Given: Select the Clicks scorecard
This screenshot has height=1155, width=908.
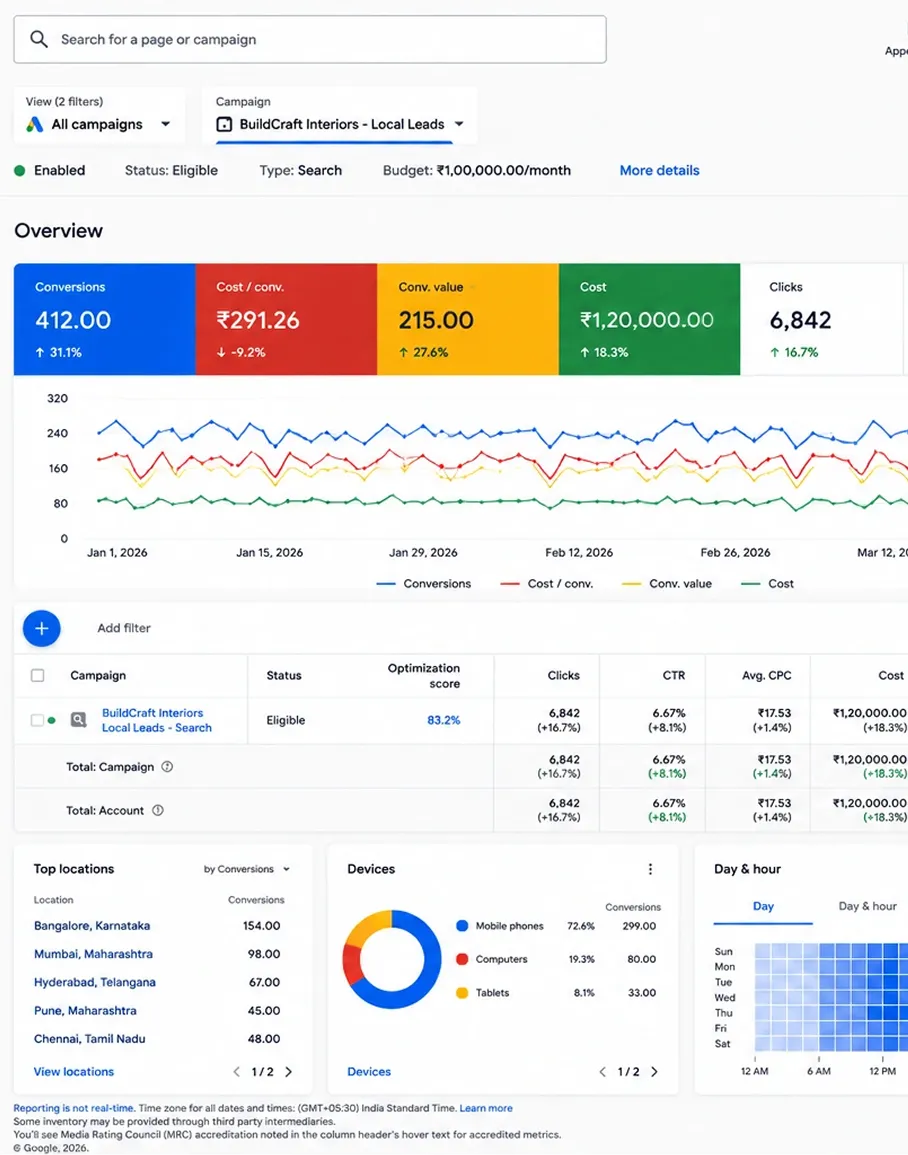Looking at the screenshot, I should pyautogui.click(x=822, y=319).
